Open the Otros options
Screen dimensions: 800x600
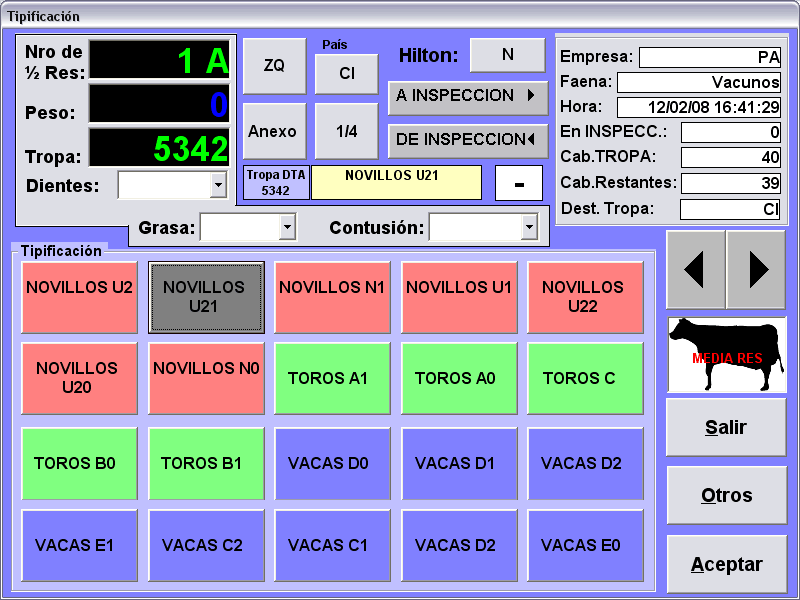[726, 496]
